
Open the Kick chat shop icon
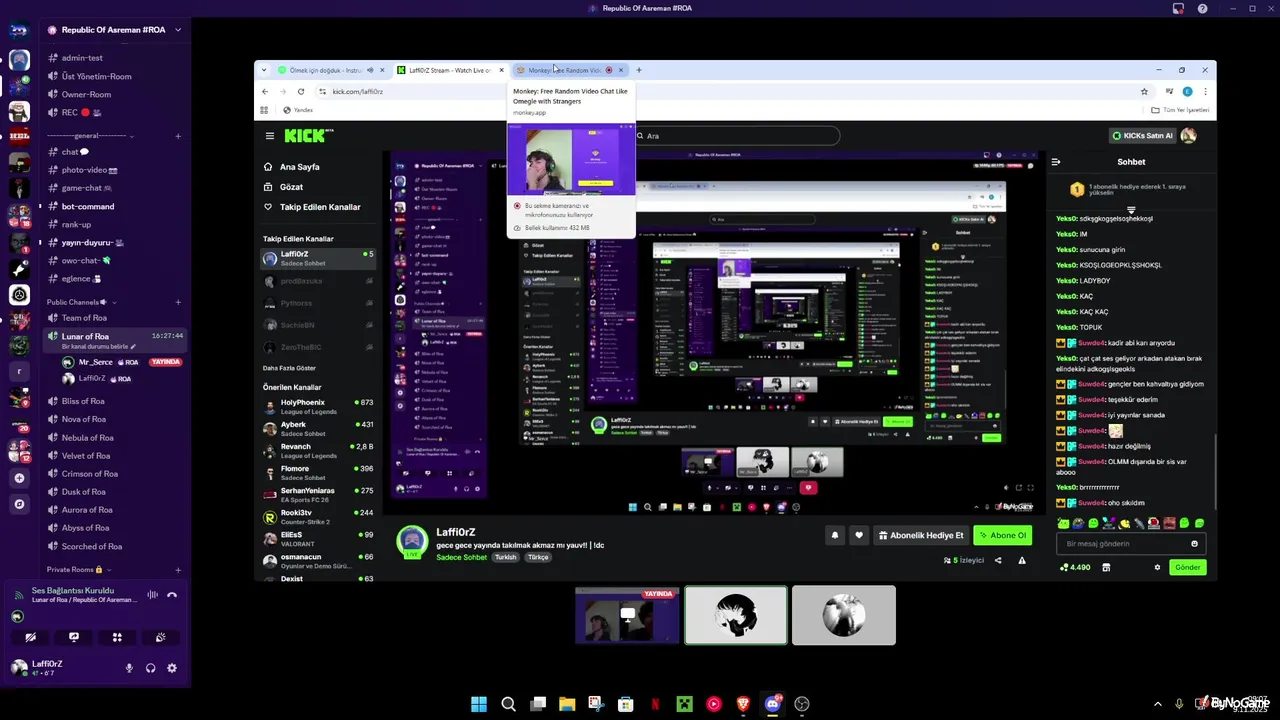[x=1106, y=567]
